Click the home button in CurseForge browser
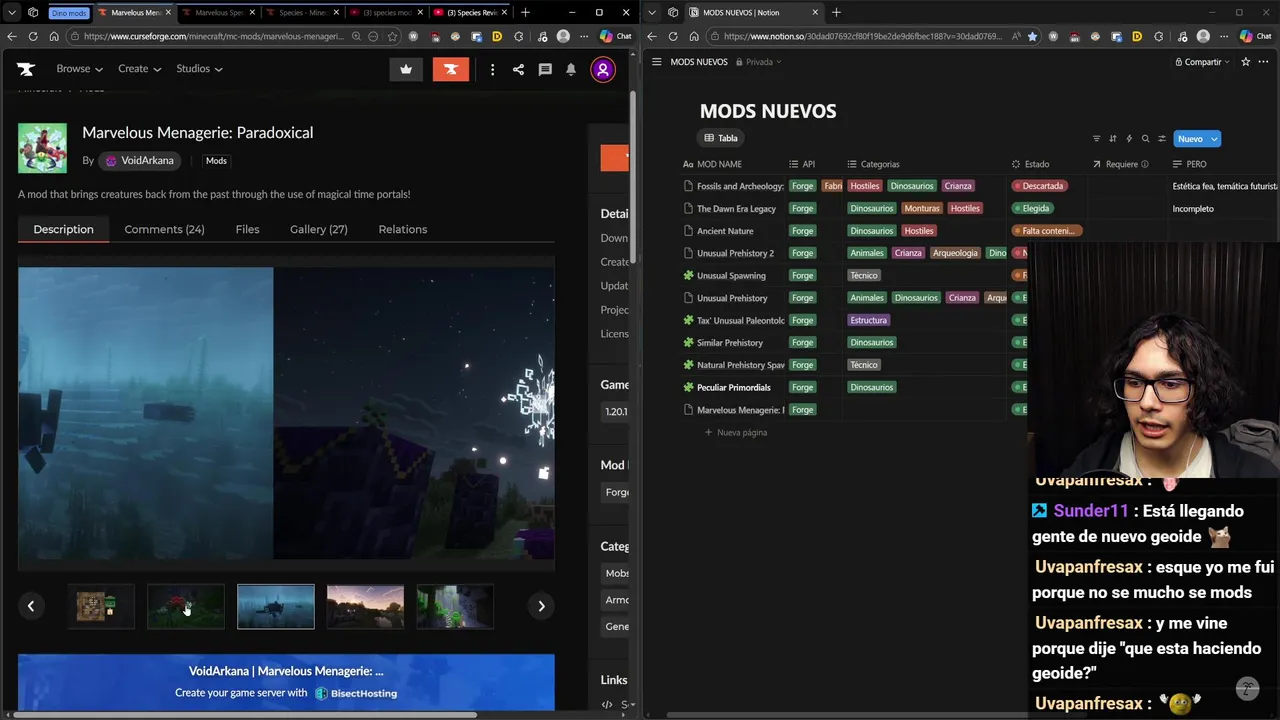The image size is (1280, 720). coord(54,36)
